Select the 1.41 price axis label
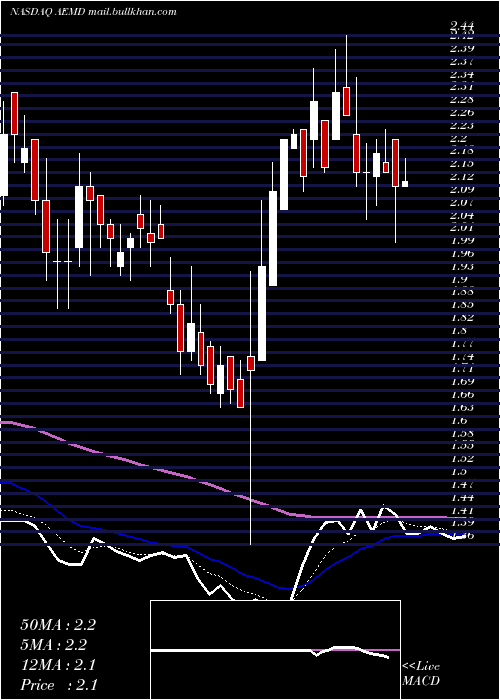 [x=462, y=510]
